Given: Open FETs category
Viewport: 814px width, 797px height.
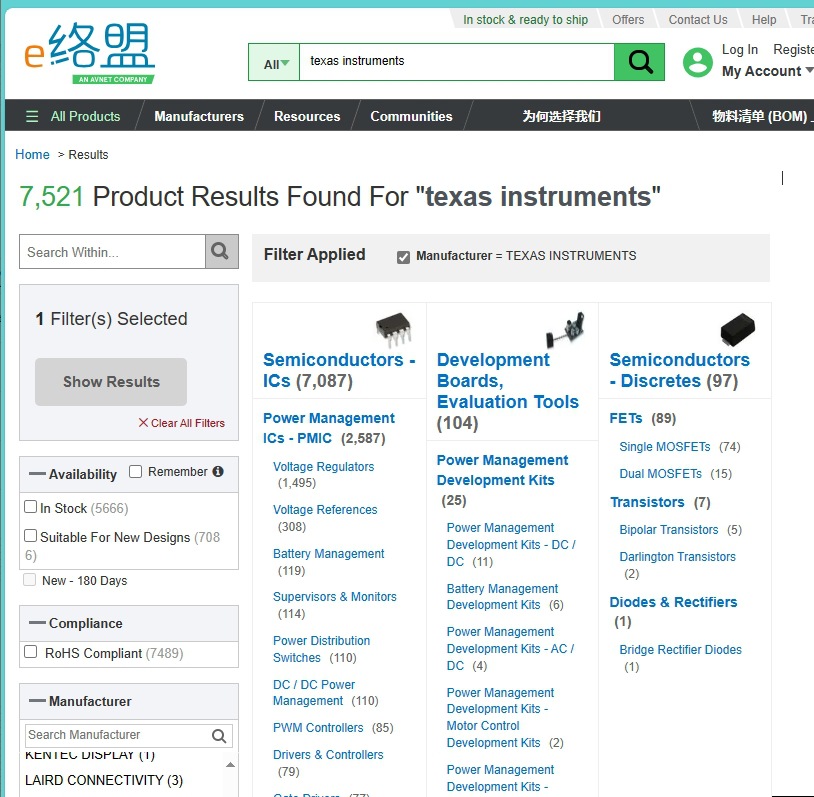Looking at the screenshot, I should [626, 418].
